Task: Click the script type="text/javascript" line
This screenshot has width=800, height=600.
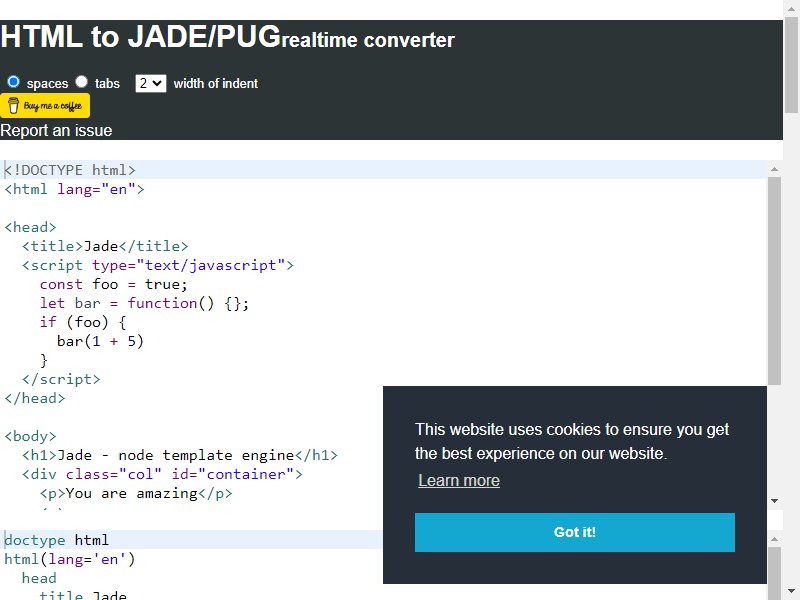Action: click(x=158, y=265)
